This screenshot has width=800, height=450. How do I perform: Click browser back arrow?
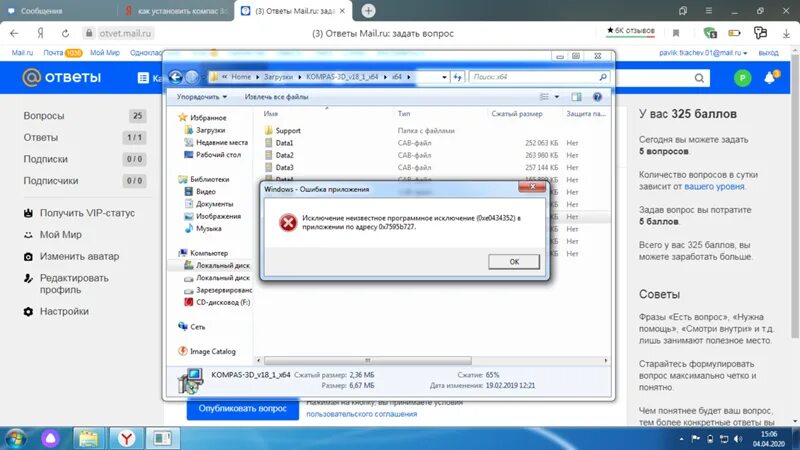14,33
